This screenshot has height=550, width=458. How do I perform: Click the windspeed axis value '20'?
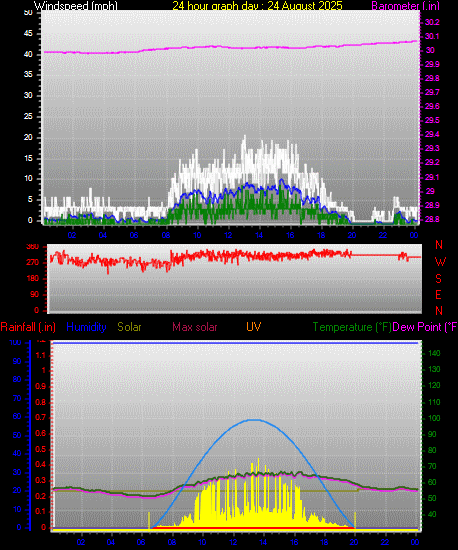point(28,138)
